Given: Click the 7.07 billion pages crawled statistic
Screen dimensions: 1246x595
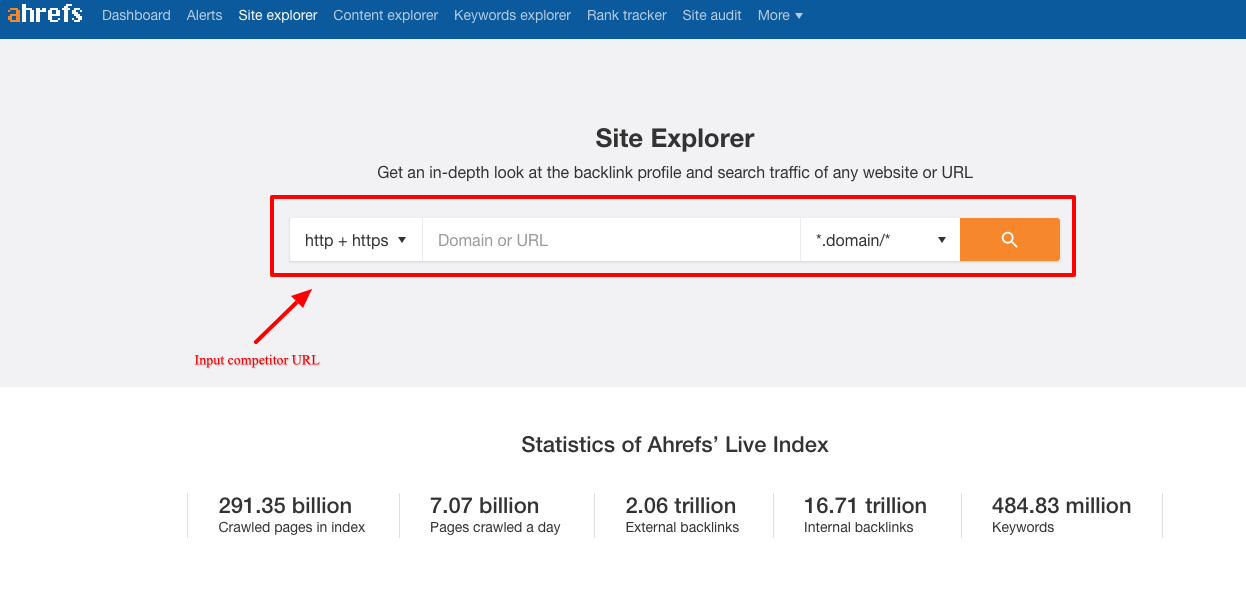Looking at the screenshot, I should click(x=495, y=515).
